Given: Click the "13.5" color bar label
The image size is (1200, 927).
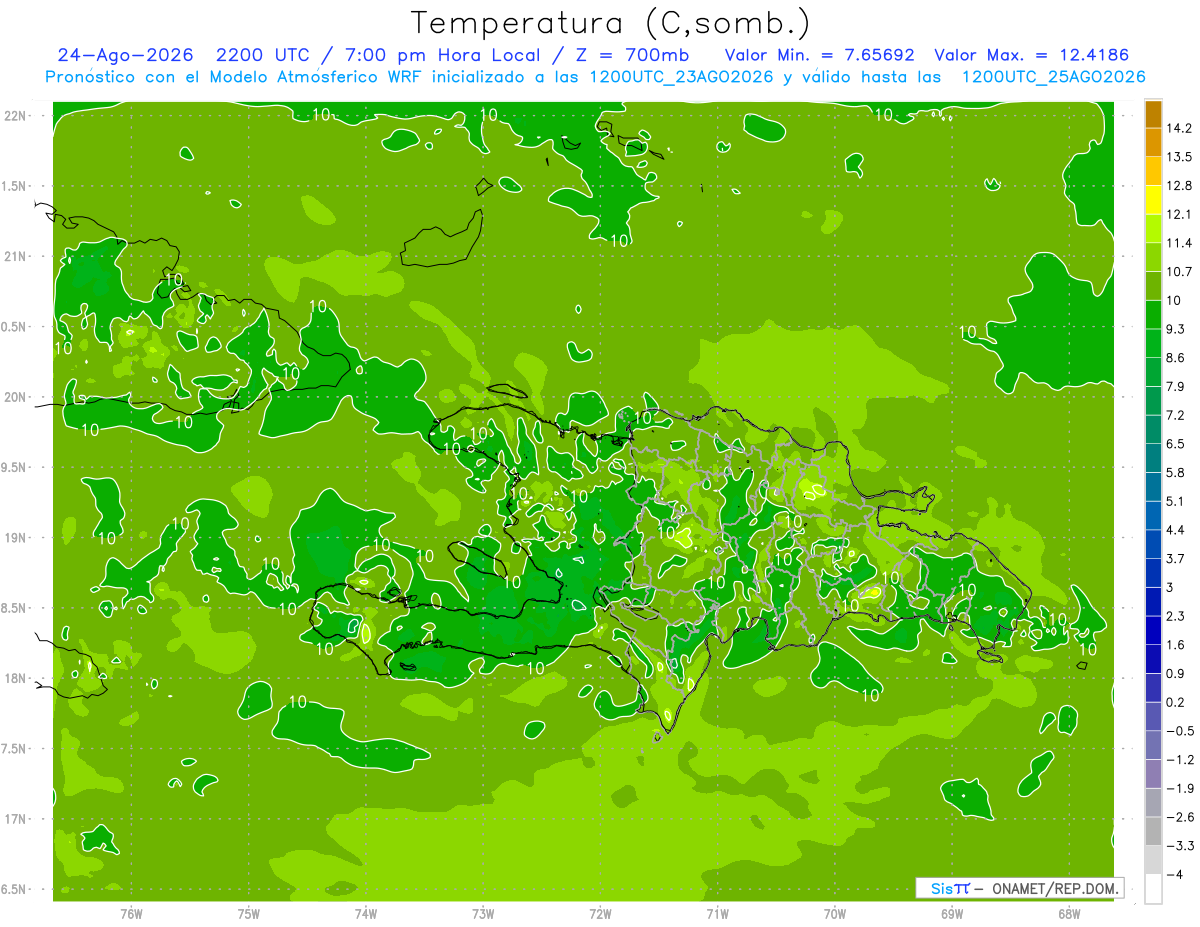Looking at the screenshot, I should pyautogui.click(x=1179, y=157).
